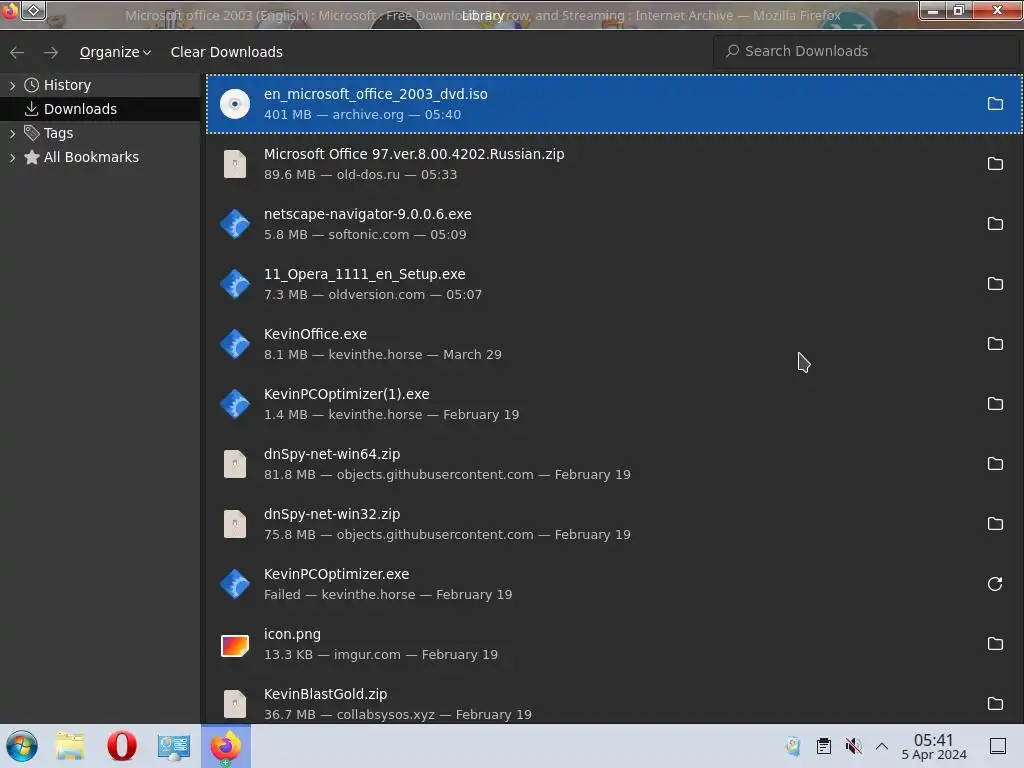1024x768 pixels.
Task: Click the zip file icon of Microsoft Office 97
Action: click(x=234, y=164)
